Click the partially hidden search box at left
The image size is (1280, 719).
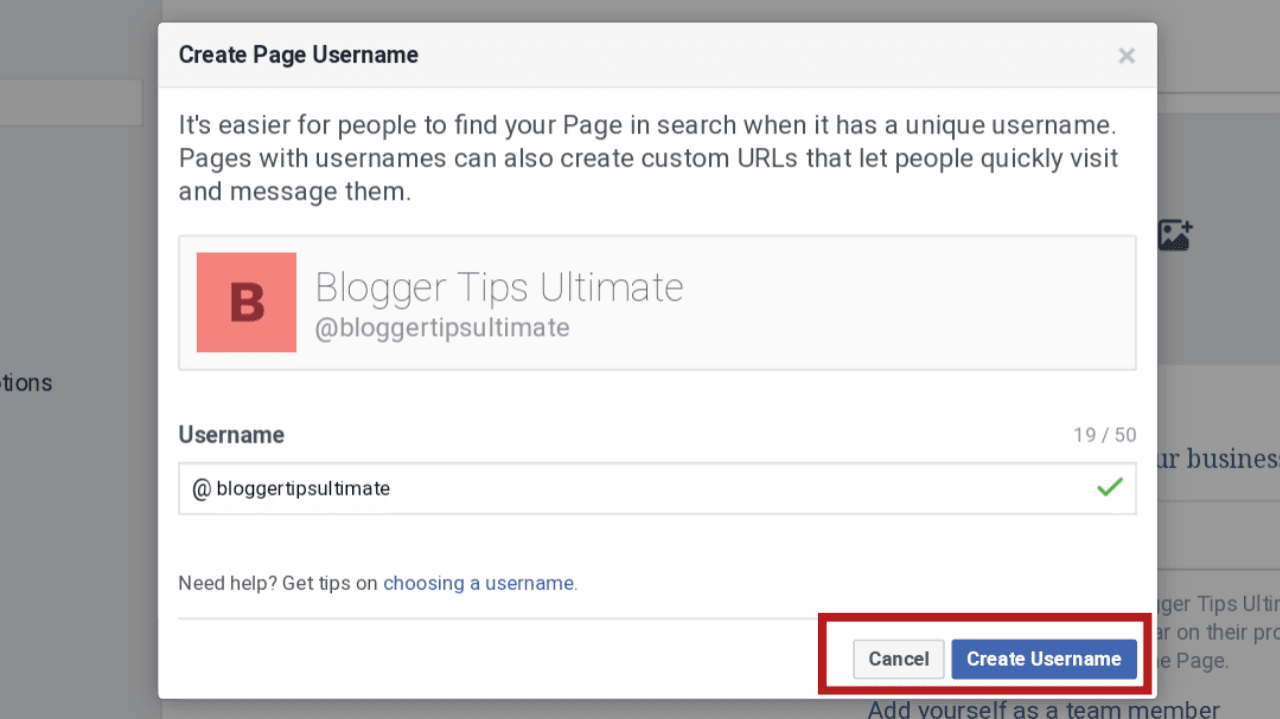point(70,103)
